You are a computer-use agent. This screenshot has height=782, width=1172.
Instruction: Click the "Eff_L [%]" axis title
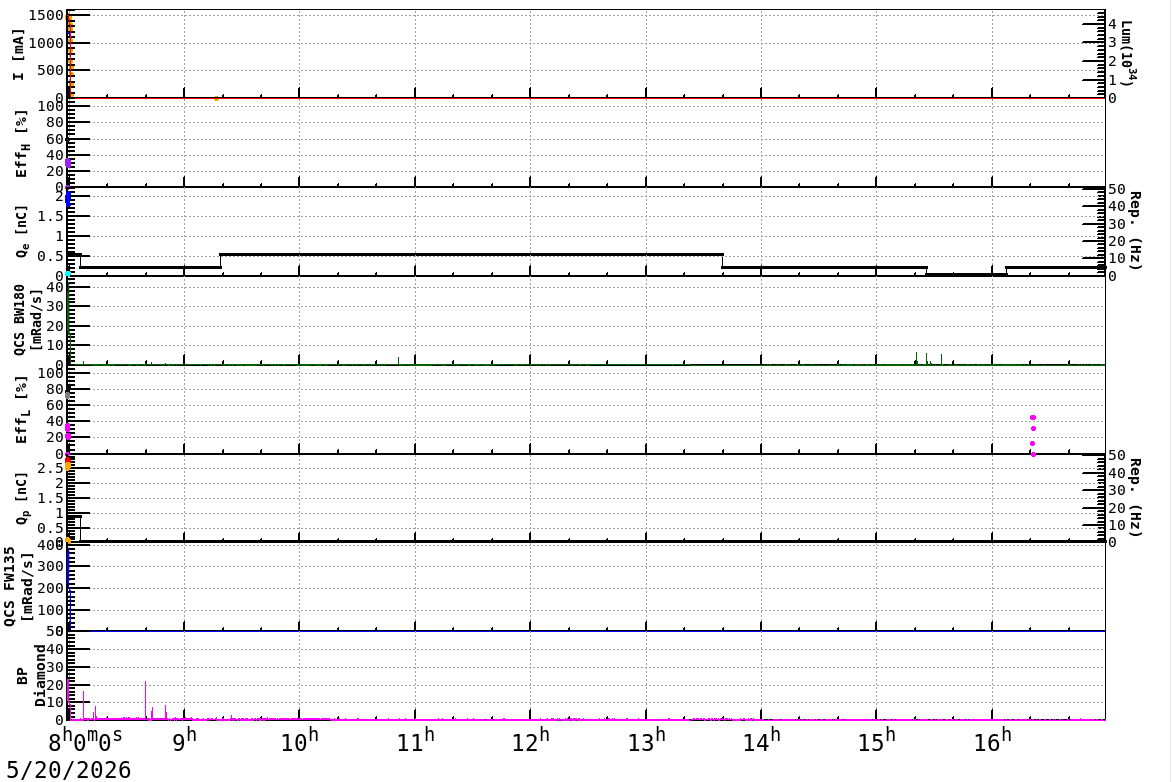pos(21,410)
